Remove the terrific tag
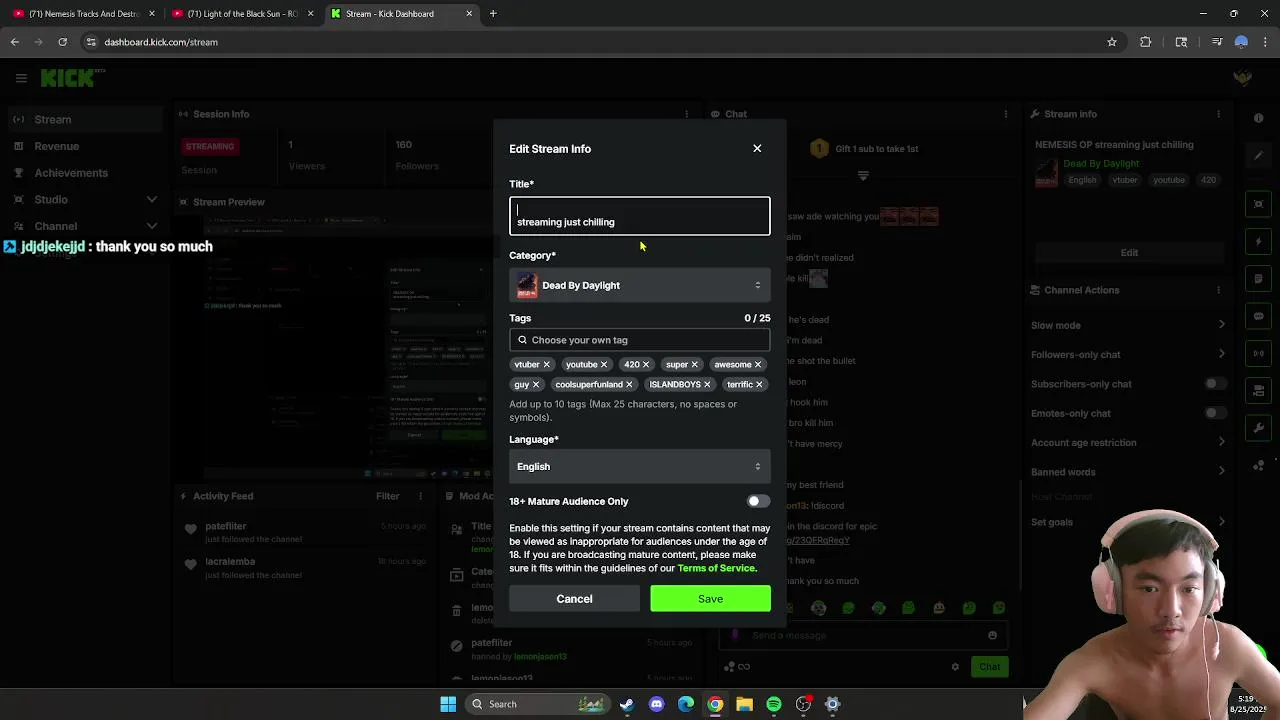 (x=759, y=384)
